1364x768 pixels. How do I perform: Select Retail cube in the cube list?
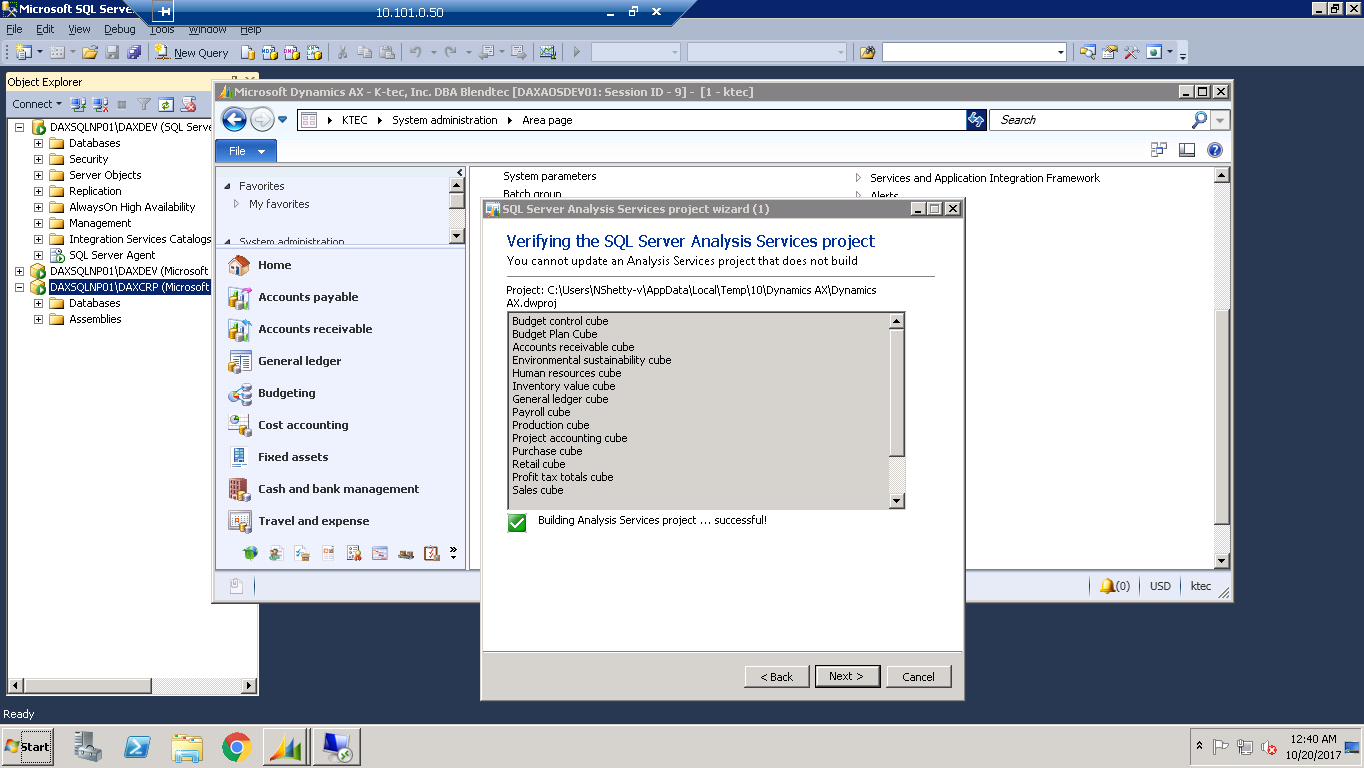[538, 464]
